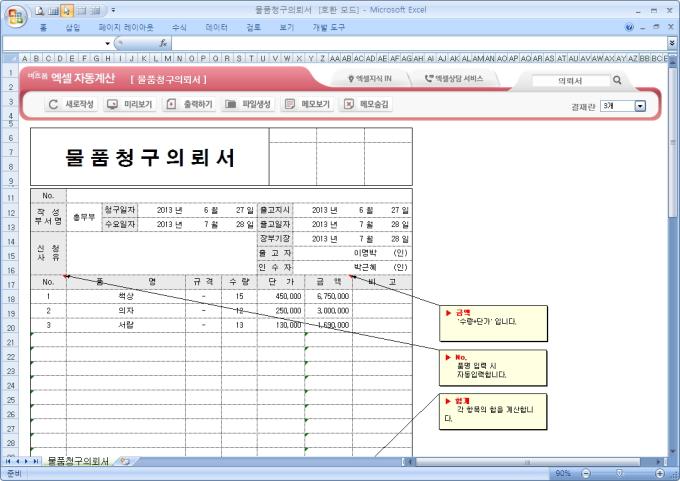Viewport: 680px width, 481px height.
Task: Click the 메모보기 note icon
Action: coord(290,104)
